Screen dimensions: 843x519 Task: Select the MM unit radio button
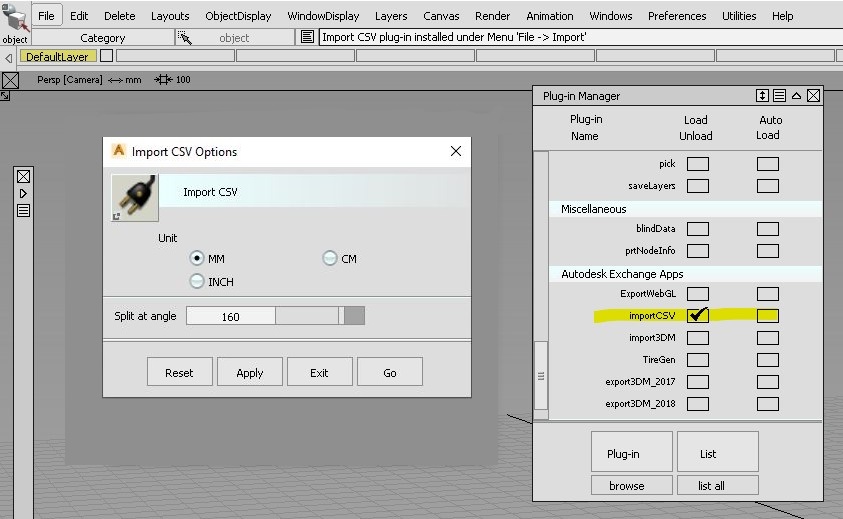197,258
